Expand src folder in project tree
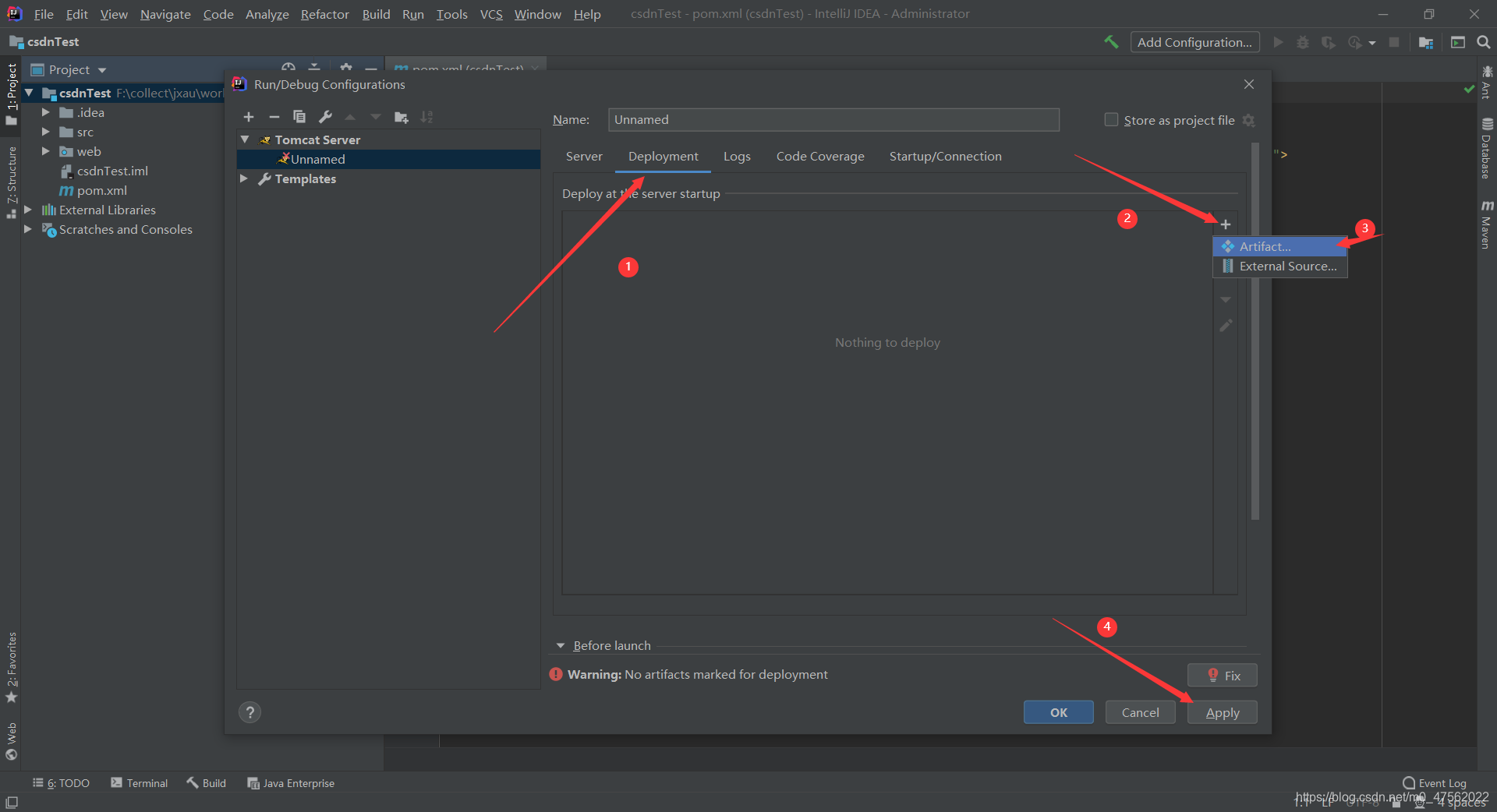This screenshot has width=1497, height=812. [x=46, y=132]
